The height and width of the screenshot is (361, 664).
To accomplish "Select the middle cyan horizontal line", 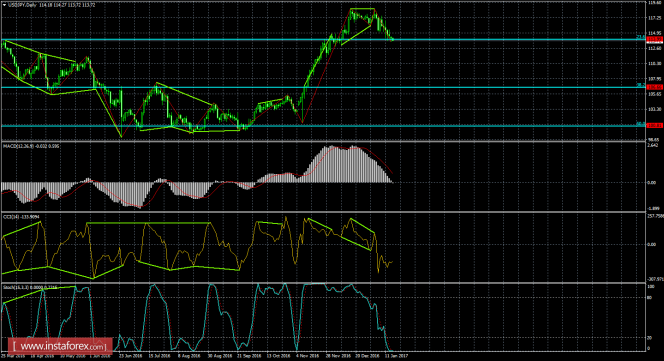I will [x=322, y=88].
